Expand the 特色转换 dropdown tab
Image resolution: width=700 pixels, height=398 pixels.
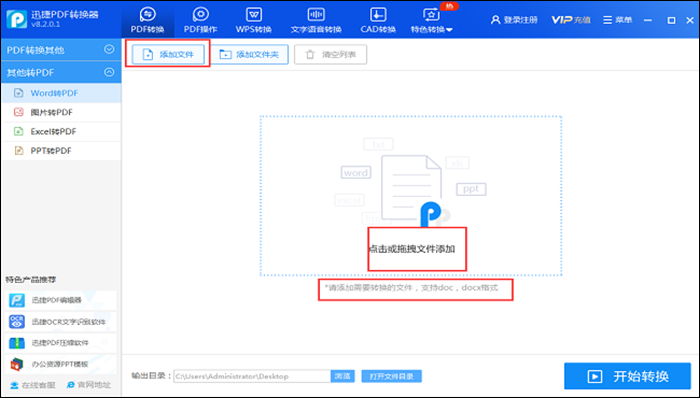tap(431, 21)
